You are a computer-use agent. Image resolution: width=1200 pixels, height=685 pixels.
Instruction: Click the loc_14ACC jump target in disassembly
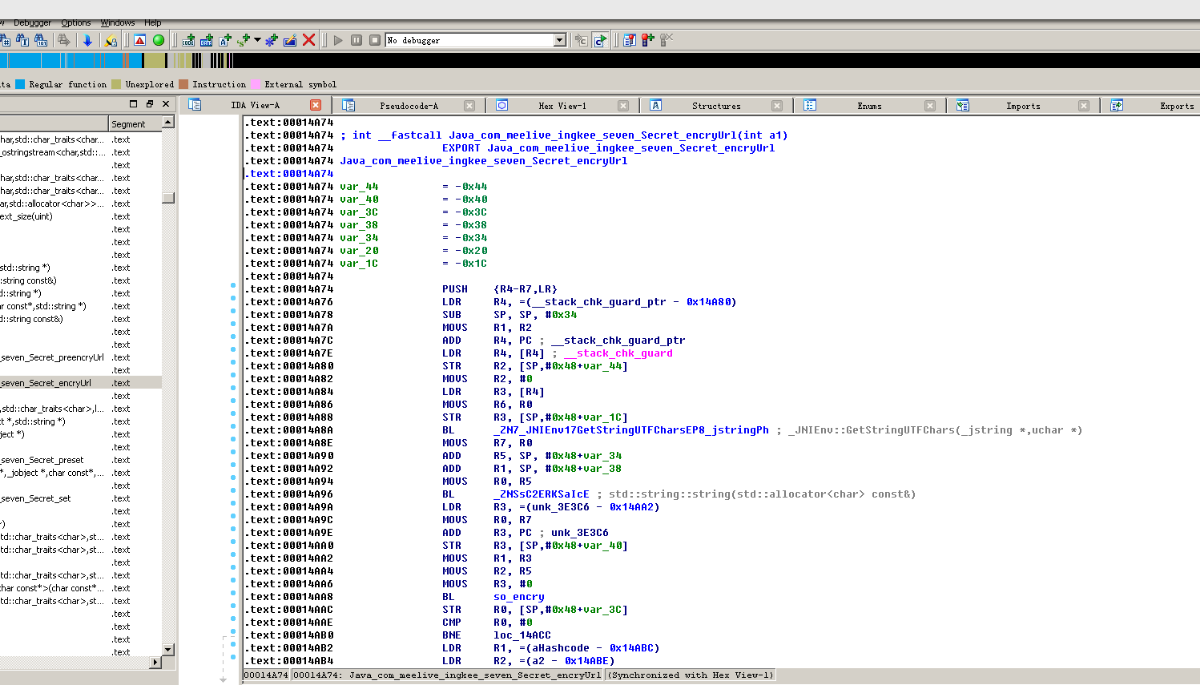(520, 634)
